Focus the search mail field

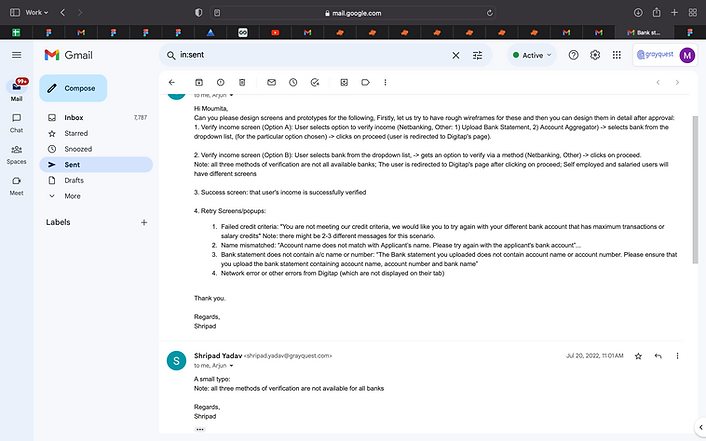[313, 55]
